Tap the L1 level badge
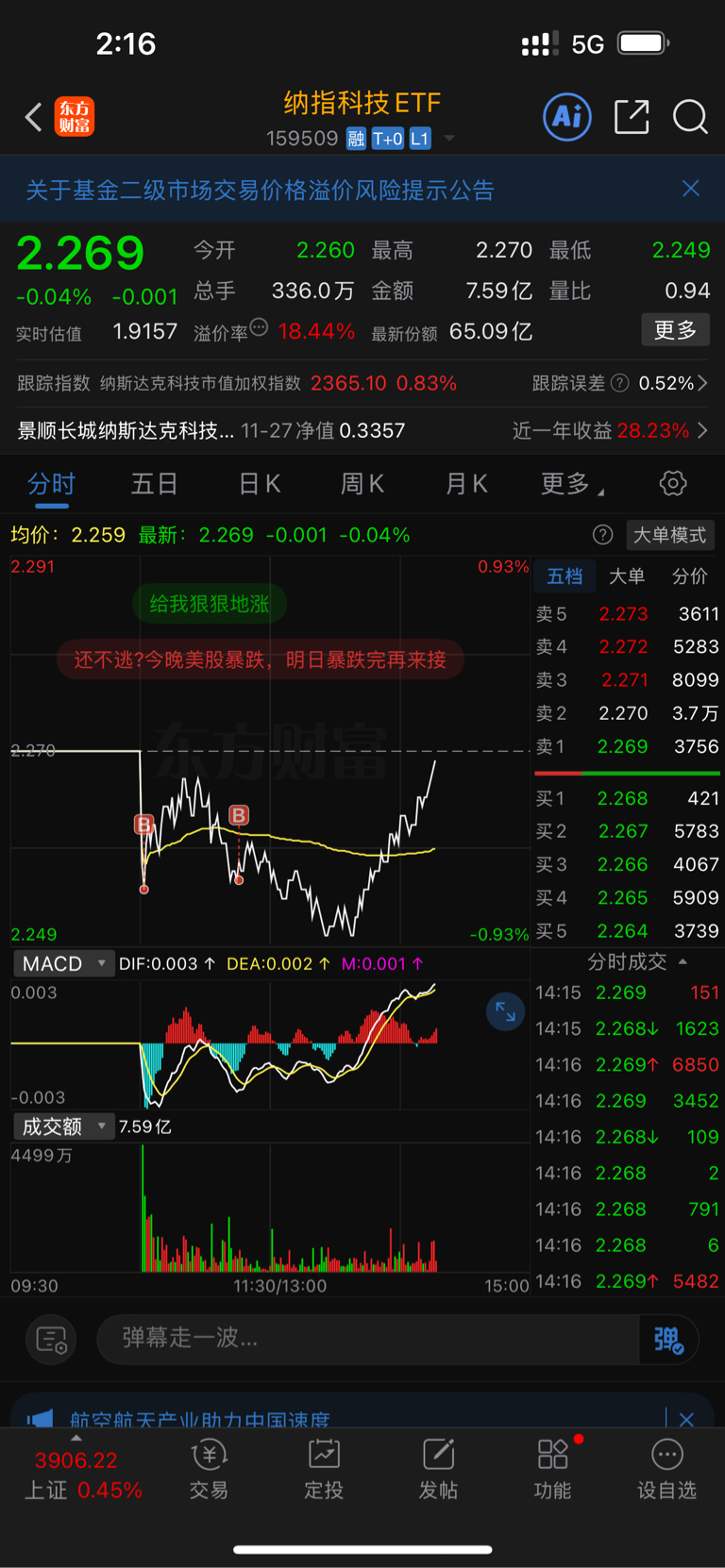 (420, 139)
